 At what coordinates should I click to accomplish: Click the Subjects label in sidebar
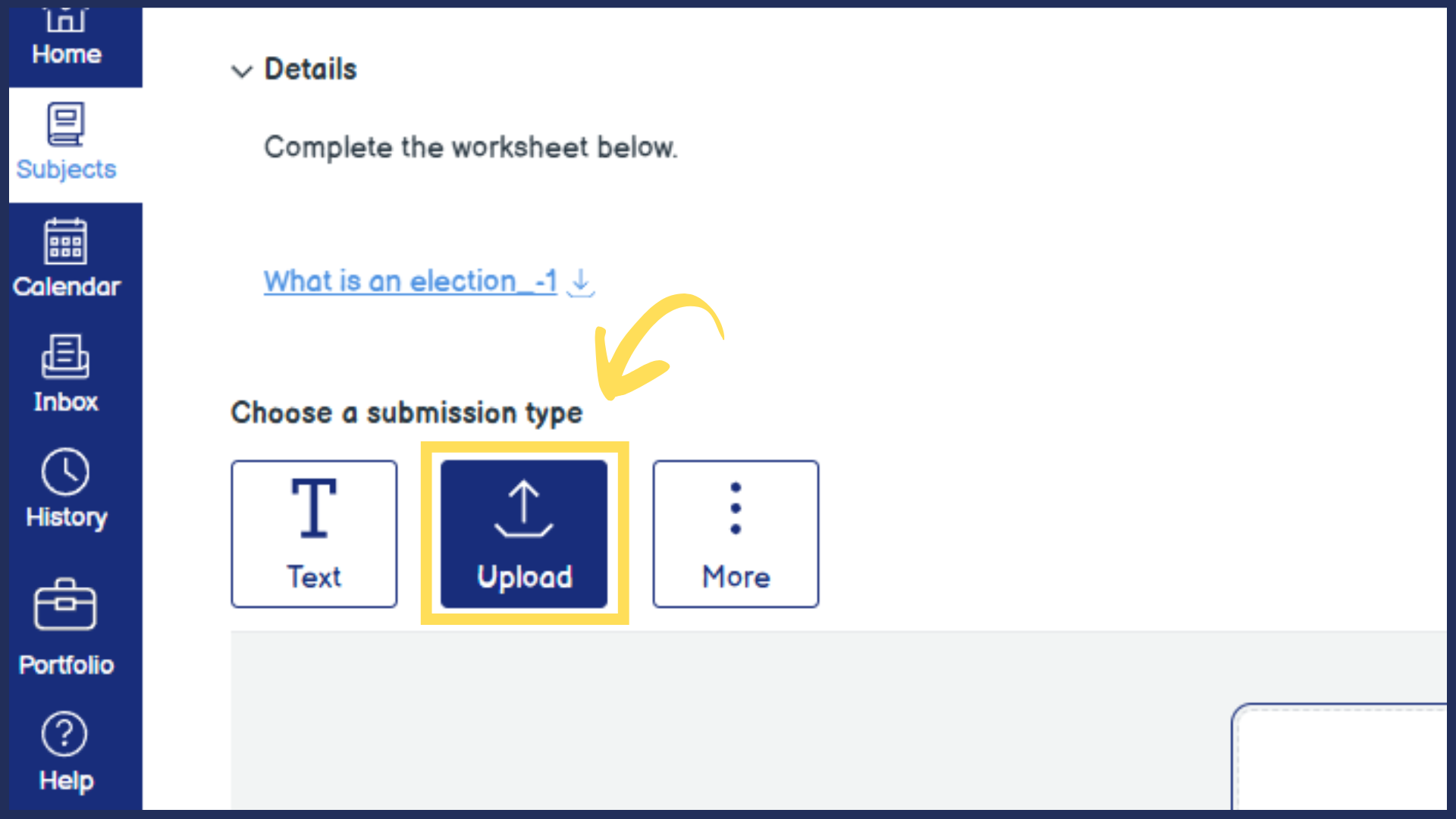(67, 169)
